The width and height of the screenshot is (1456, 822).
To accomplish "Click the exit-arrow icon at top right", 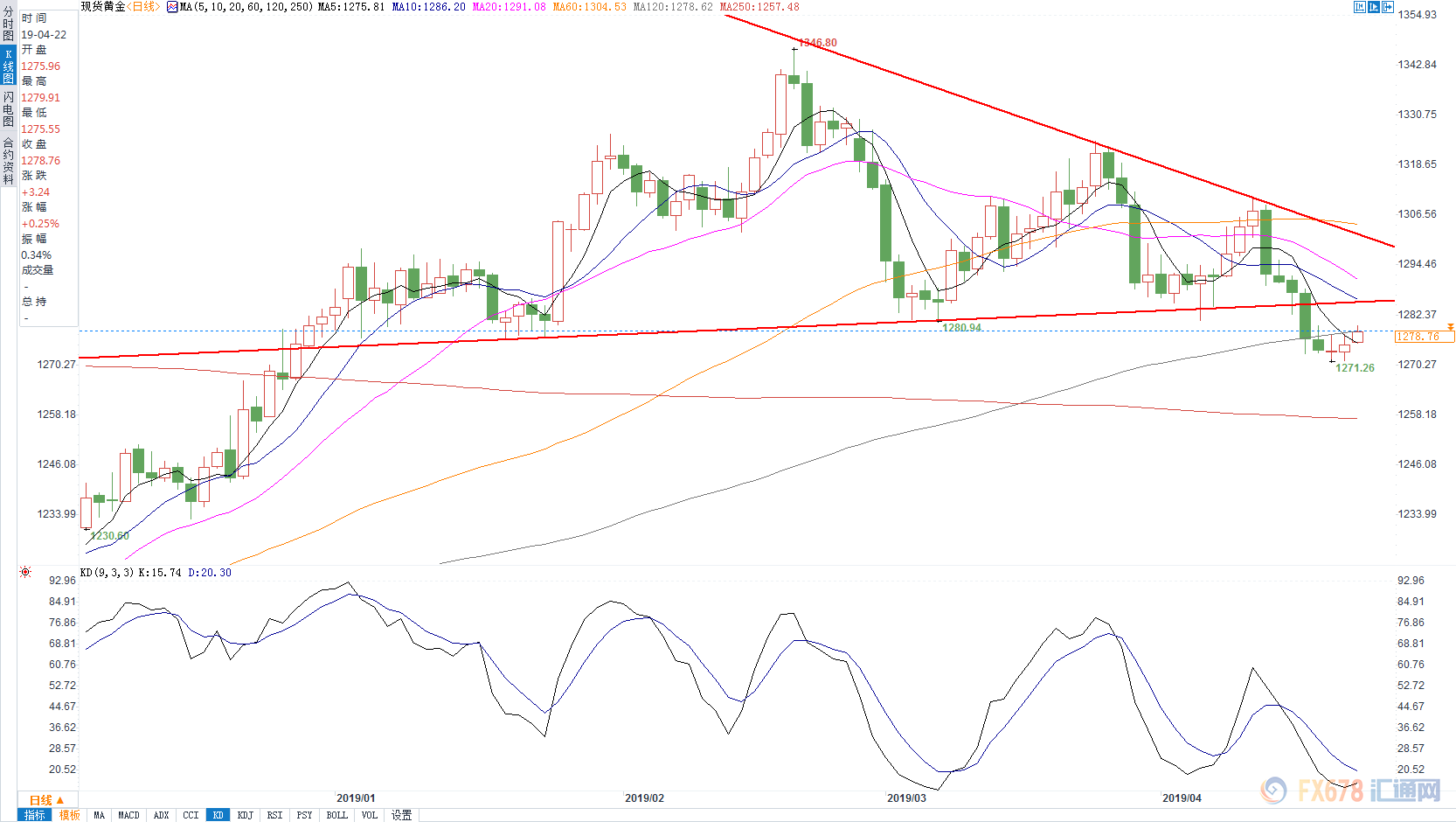I will [x=1388, y=7].
